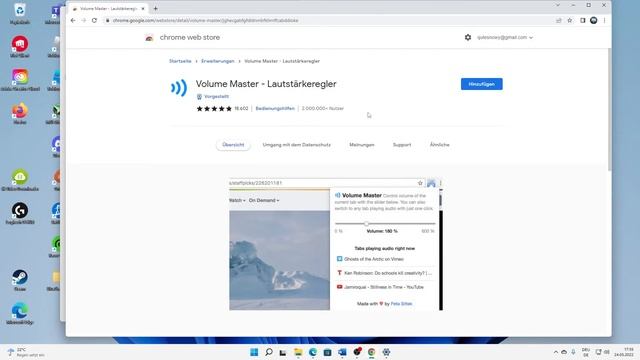640x360 pixels.
Task: Open the Web Store settings gear
Action: click(x=468, y=37)
